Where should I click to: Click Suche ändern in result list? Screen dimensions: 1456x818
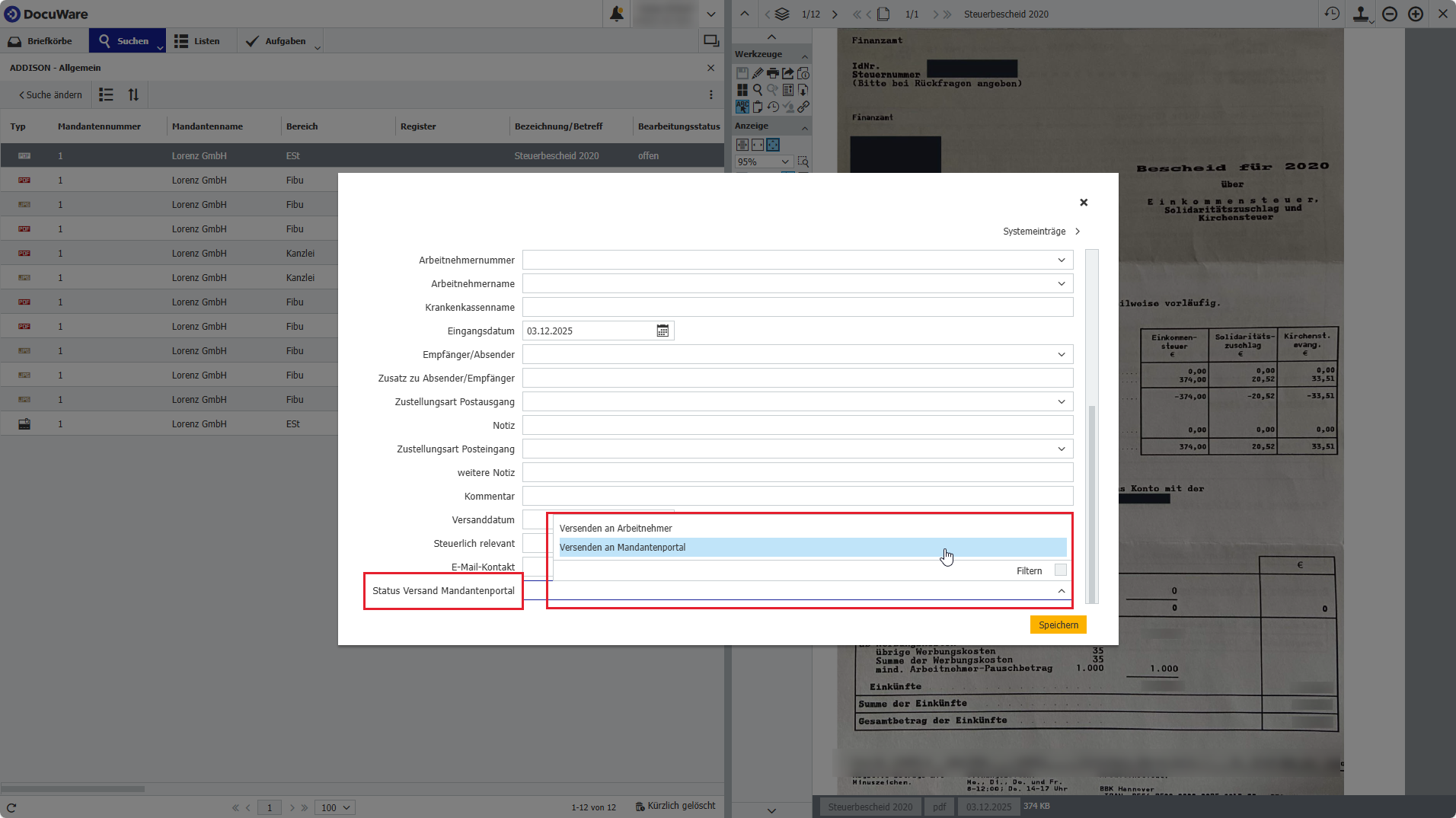click(50, 95)
